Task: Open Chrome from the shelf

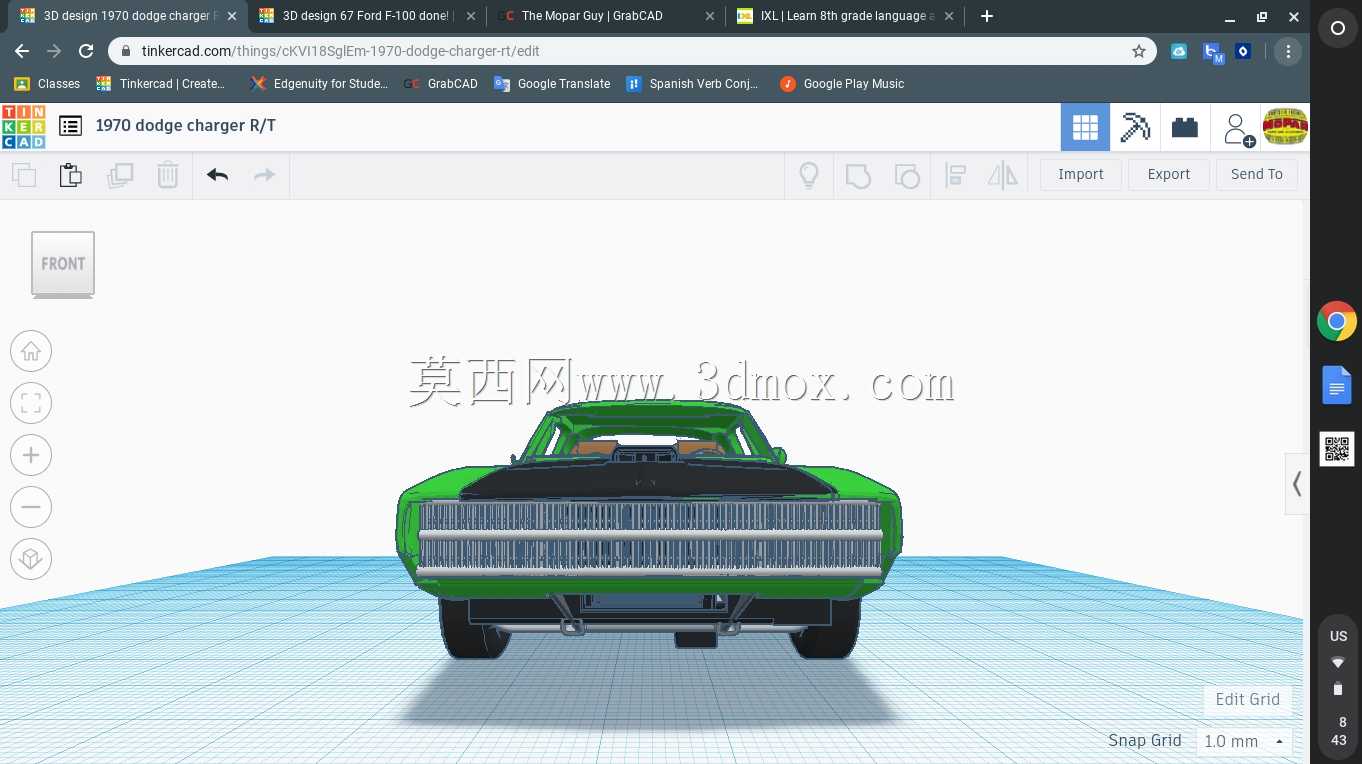Action: point(1337,321)
